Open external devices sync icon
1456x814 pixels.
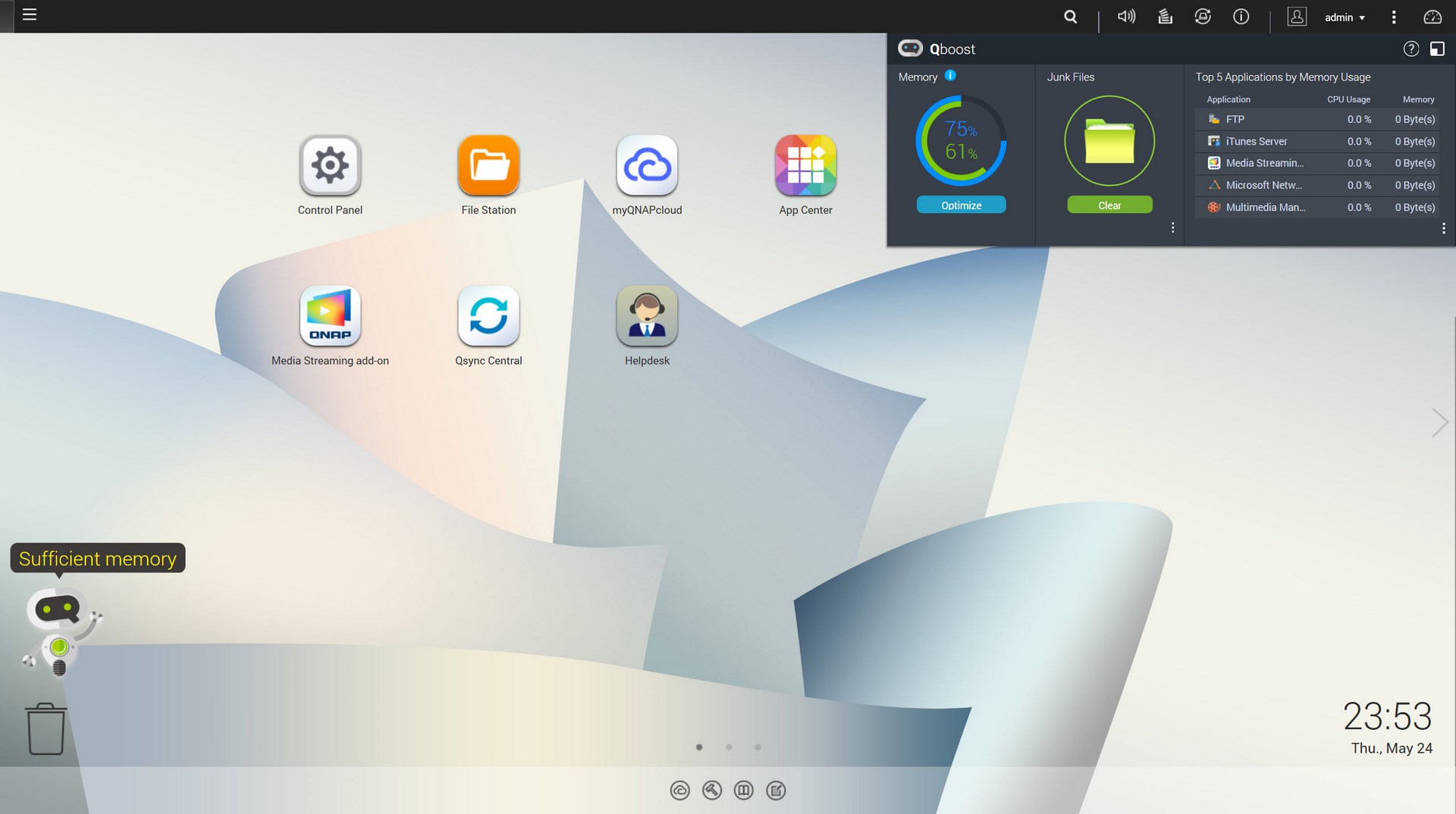pos(1203,17)
